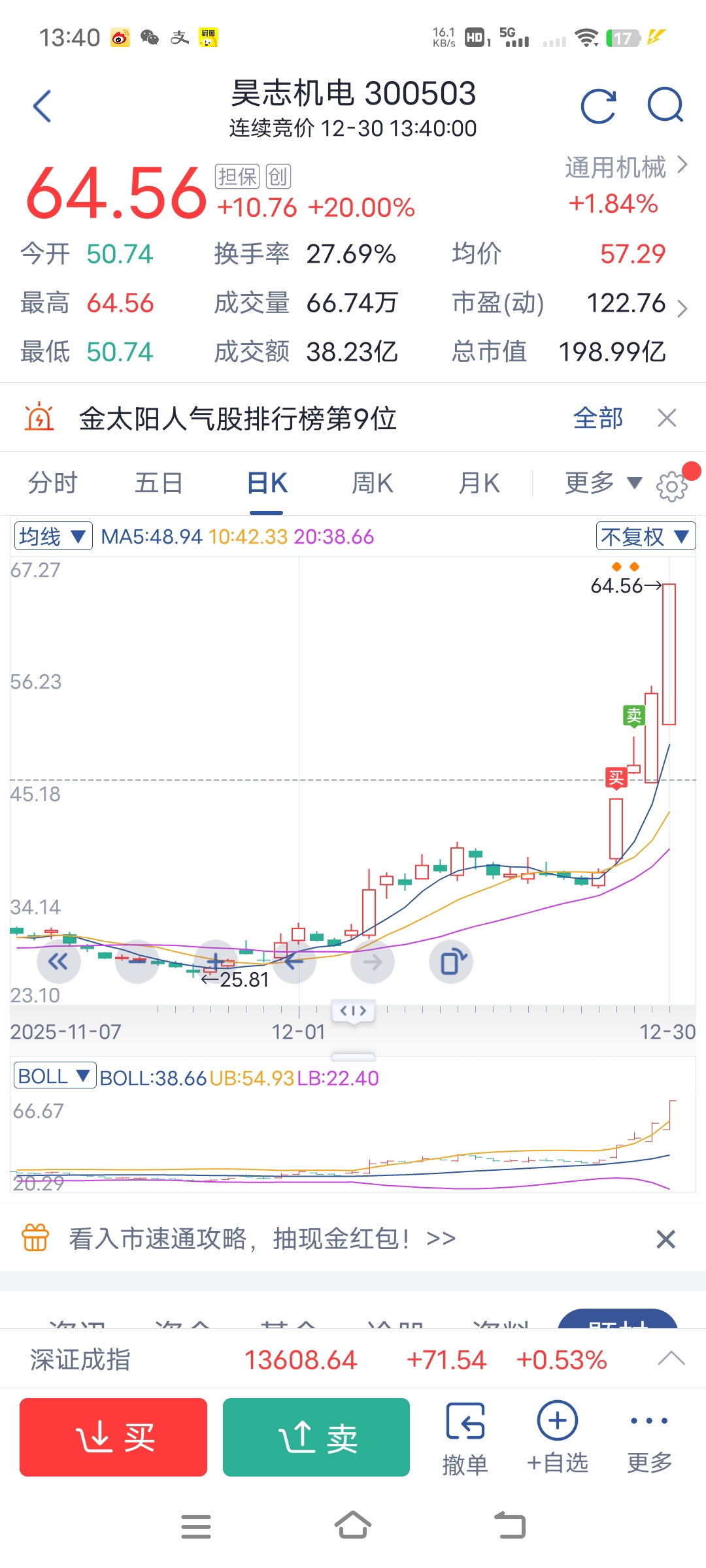
Task: Expand the 深证成指 index bar
Action: [x=671, y=1360]
